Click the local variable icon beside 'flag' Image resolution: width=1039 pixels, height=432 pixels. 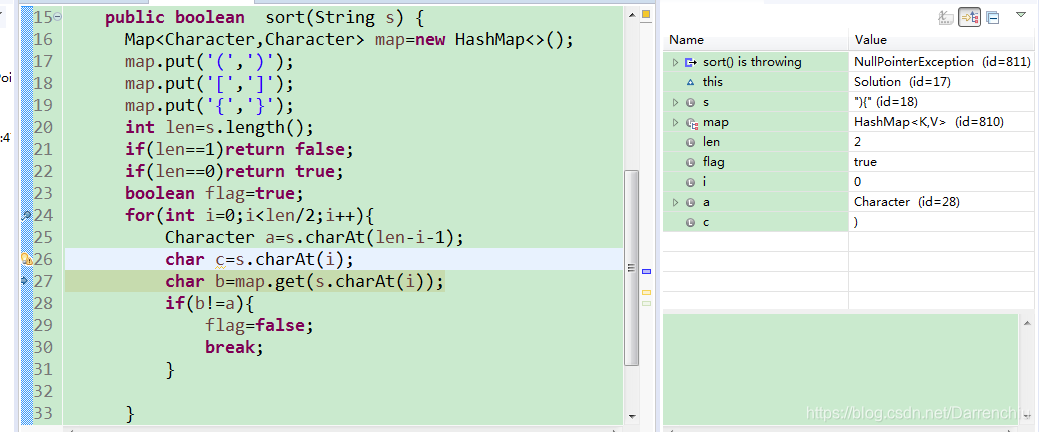[x=690, y=162]
